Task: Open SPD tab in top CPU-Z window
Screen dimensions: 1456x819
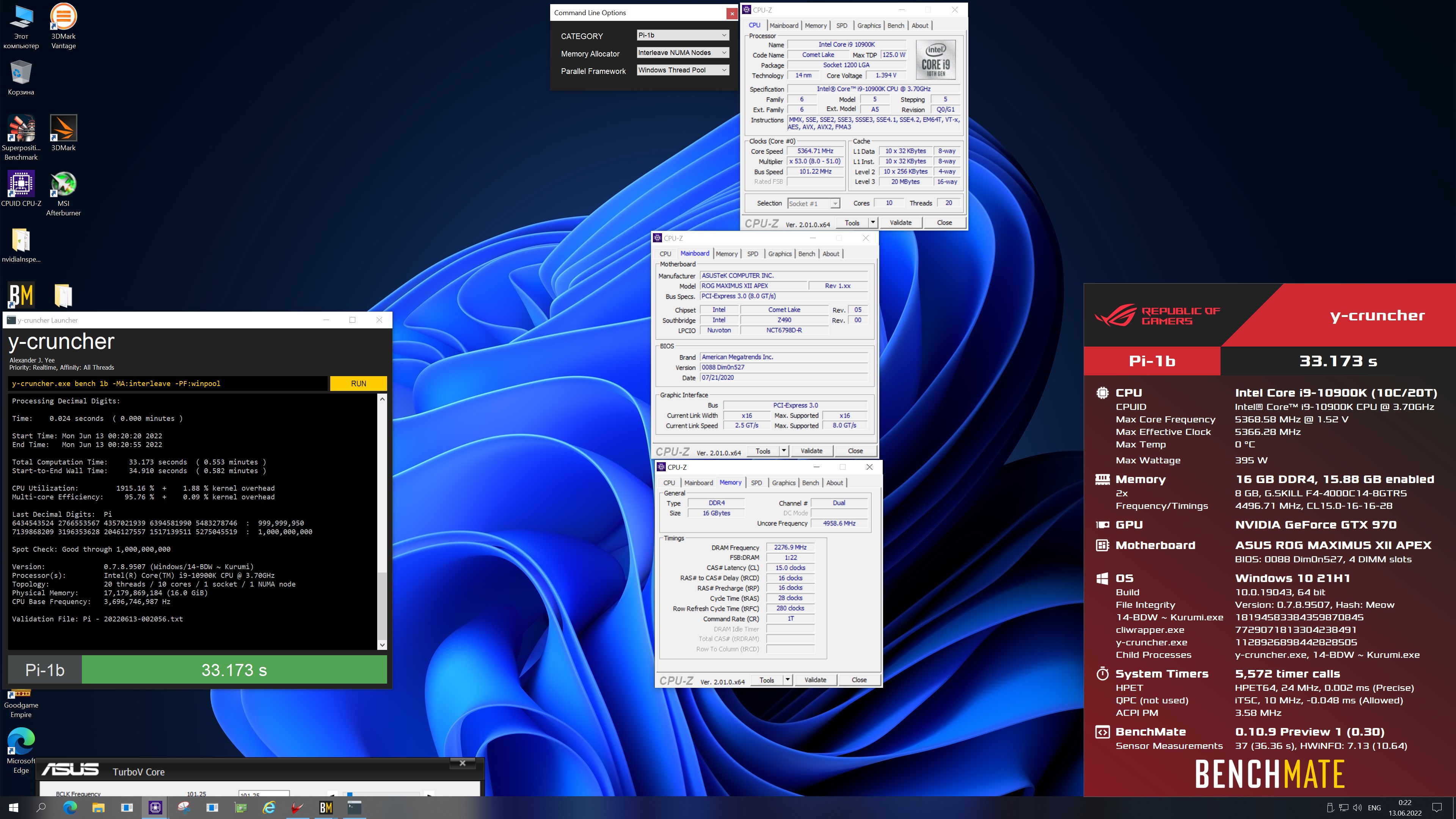Action: tap(842, 25)
